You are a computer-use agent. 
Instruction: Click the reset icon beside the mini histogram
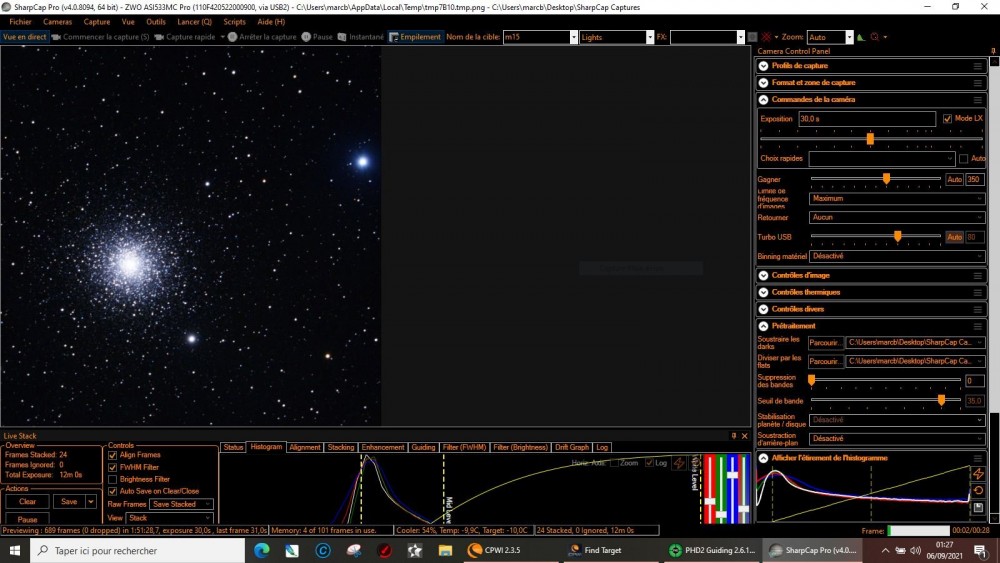click(x=978, y=491)
